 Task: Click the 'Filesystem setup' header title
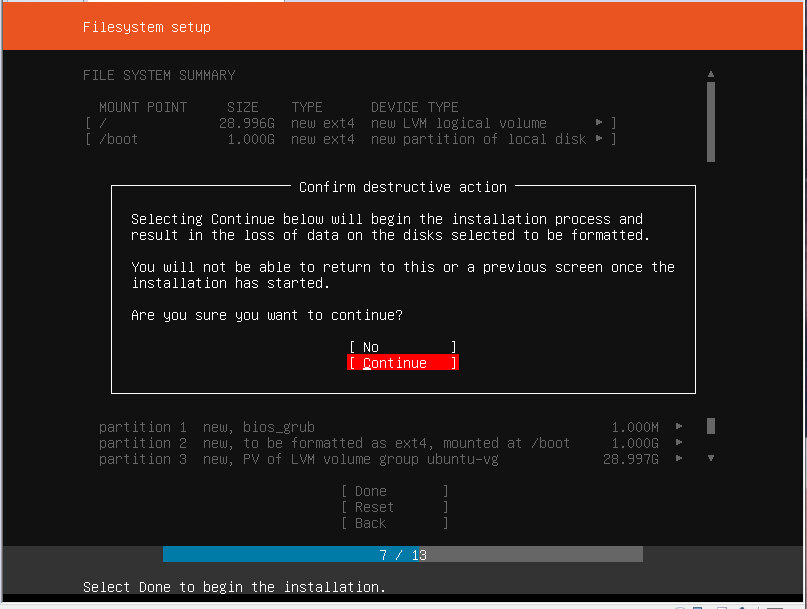click(147, 27)
